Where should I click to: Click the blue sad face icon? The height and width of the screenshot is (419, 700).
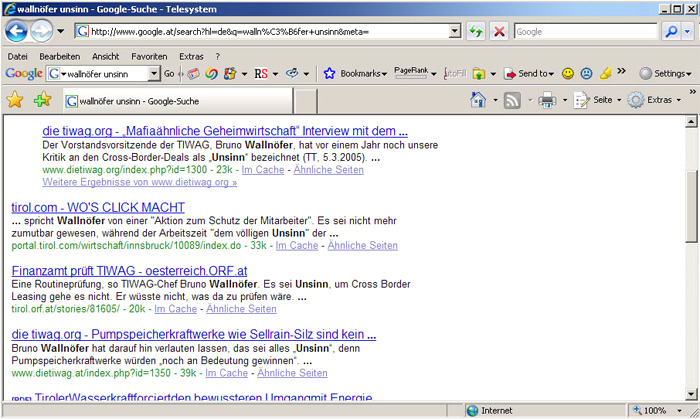[587, 74]
